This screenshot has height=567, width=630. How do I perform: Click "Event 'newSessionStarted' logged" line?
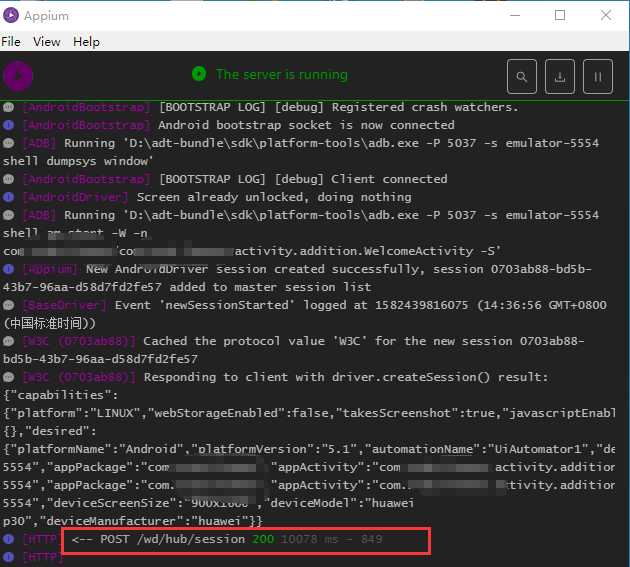pyautogui.click(x=360, y=305)
